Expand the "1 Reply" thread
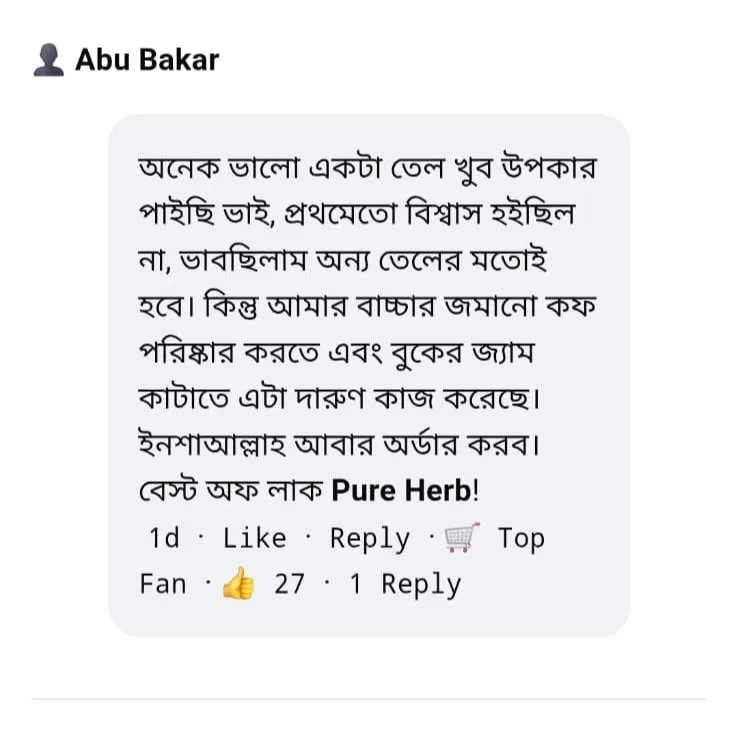738x738 pixels. [405, 585]
